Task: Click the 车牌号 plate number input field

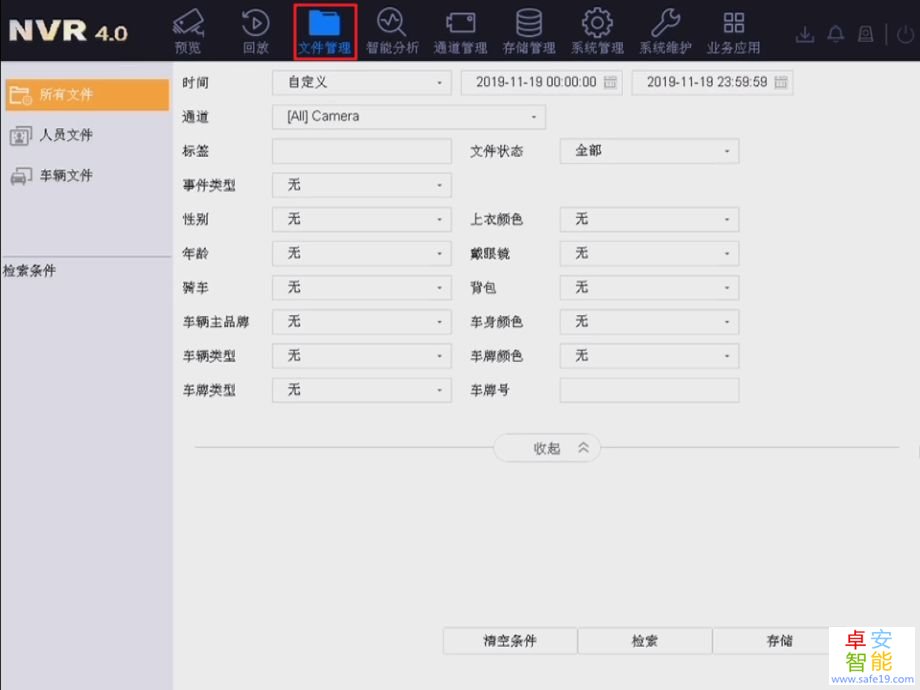Action: click(x=648, y=390)
